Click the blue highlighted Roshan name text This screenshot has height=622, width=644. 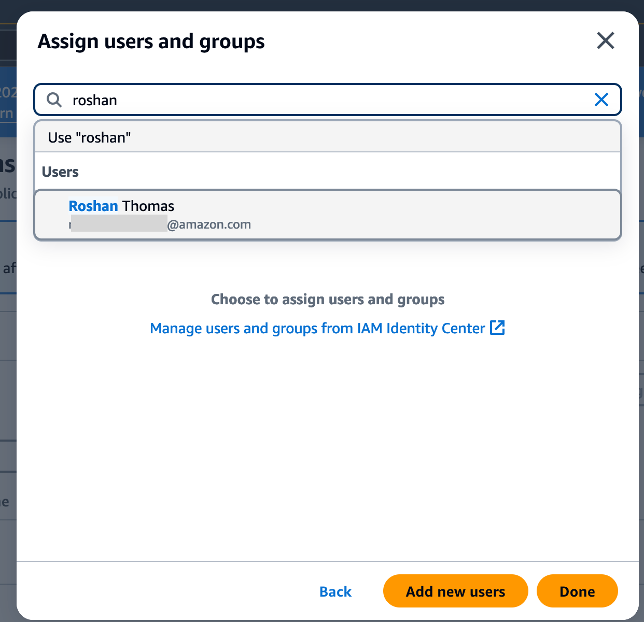pos(93,206)
